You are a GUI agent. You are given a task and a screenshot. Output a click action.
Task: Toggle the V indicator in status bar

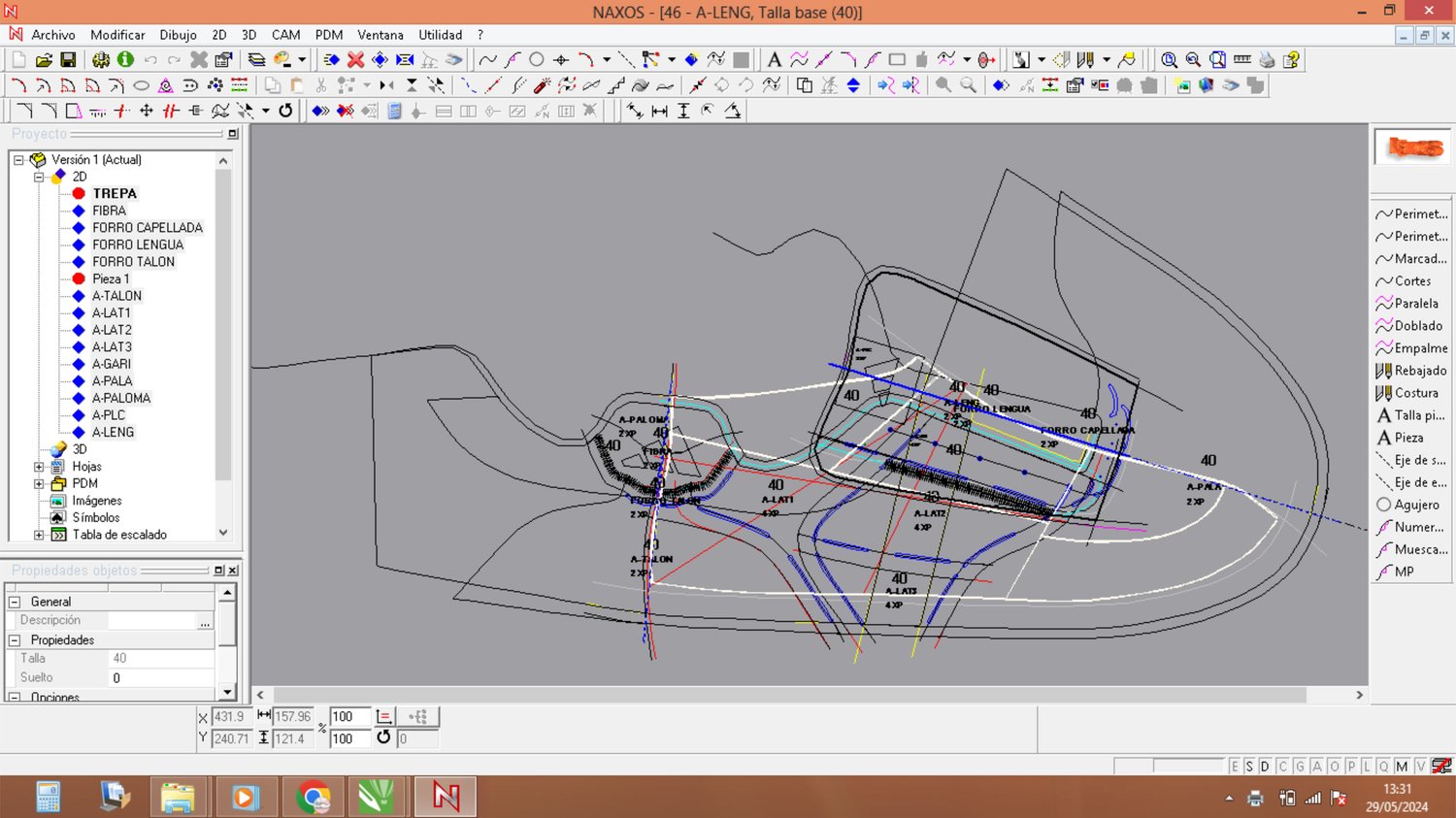(x=1420, y=767)
